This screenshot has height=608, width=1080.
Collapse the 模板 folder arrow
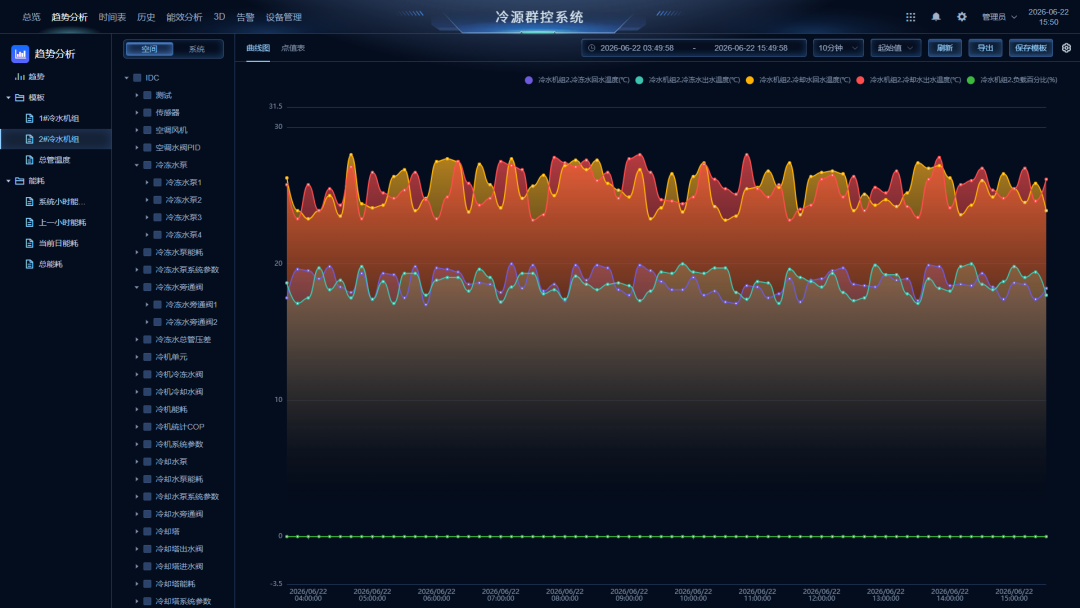[8, 98]
